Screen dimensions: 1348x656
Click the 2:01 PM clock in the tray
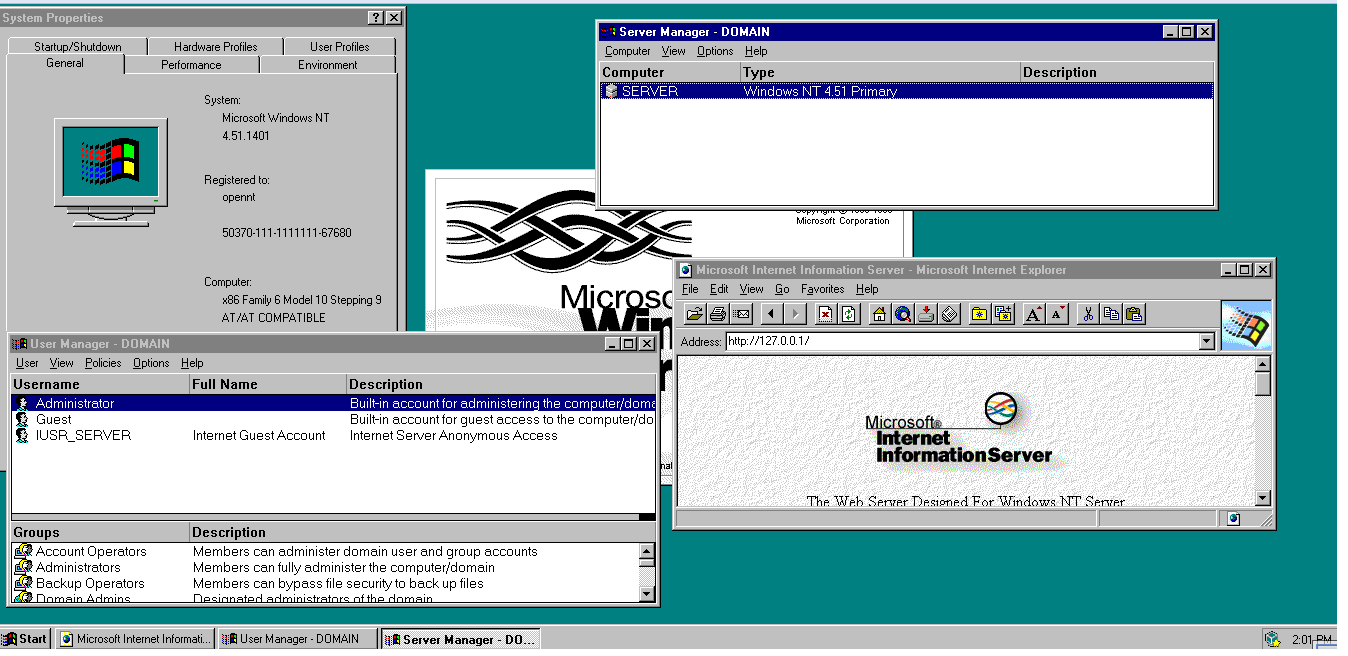pyautogui.click(x=1310, y=639)
